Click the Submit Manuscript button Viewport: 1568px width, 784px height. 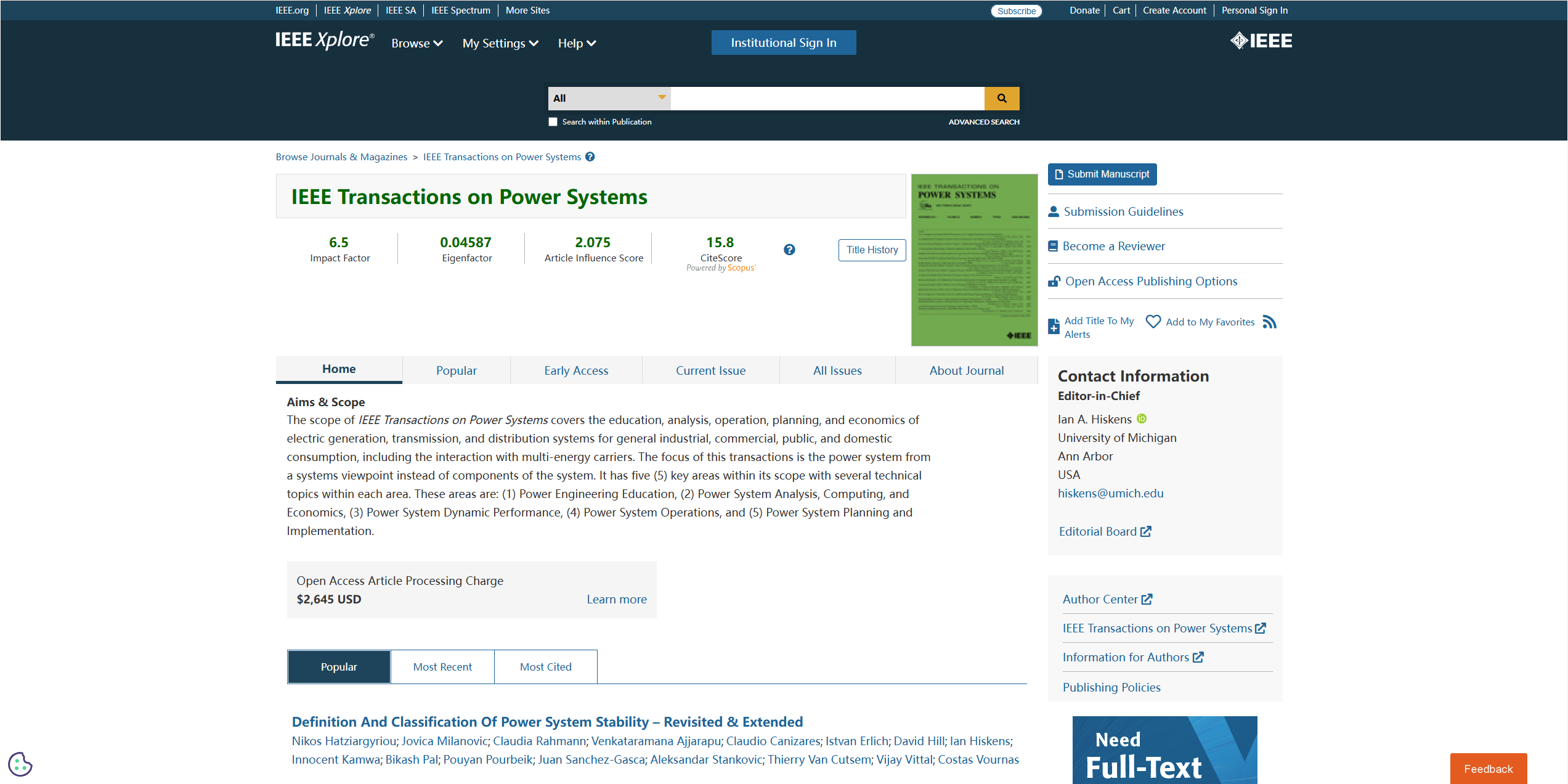tap(1102, 174)
